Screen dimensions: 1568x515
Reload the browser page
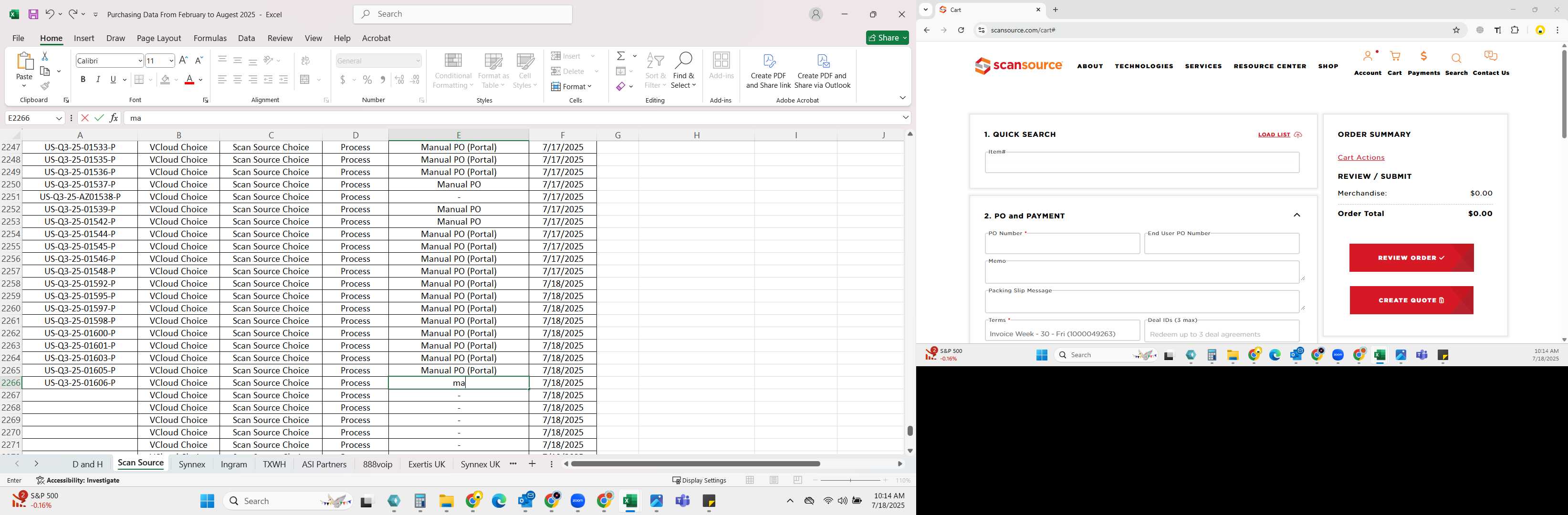[961, 30]
